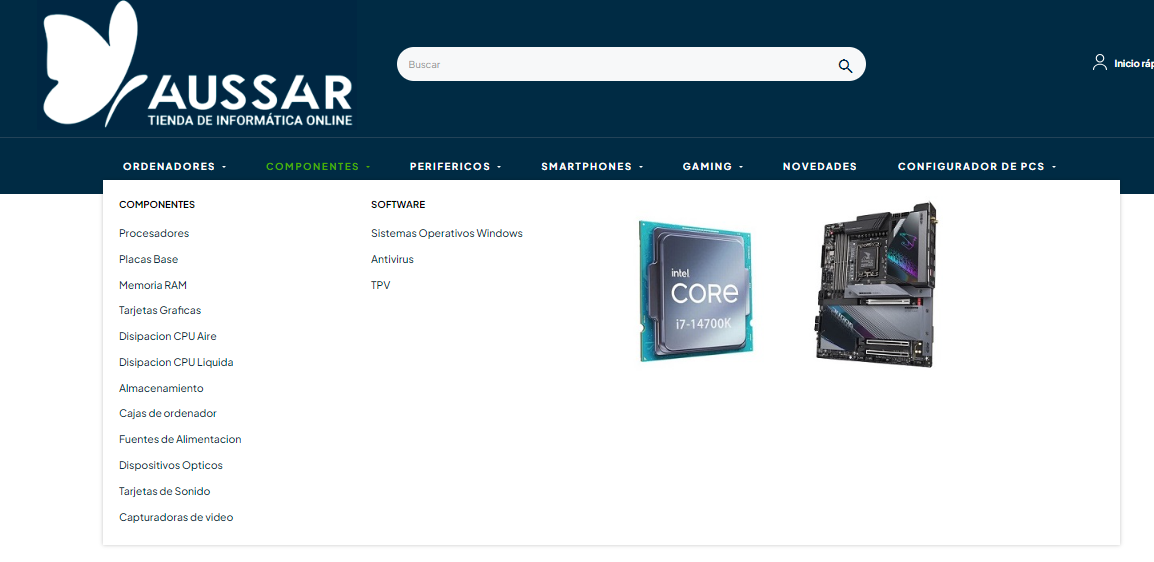Viewport: 1154px width, 562px height.
Task: Open Disipacion CPU Aire category
Action: [168, 336]
